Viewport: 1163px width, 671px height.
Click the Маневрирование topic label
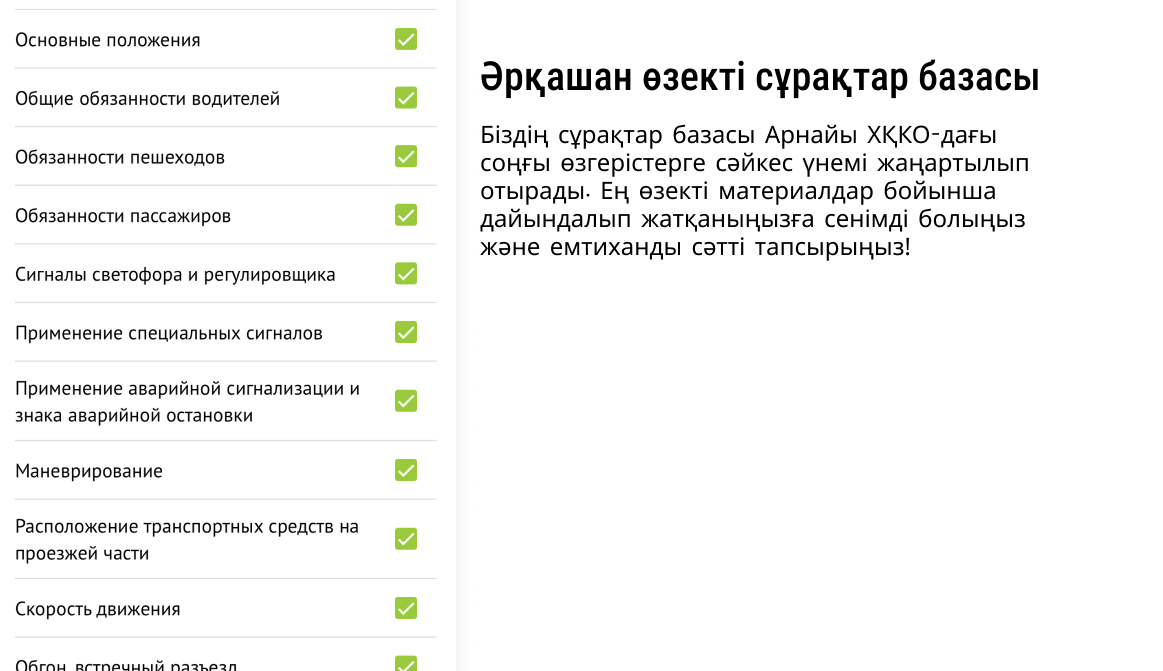(x=88, y=471)
